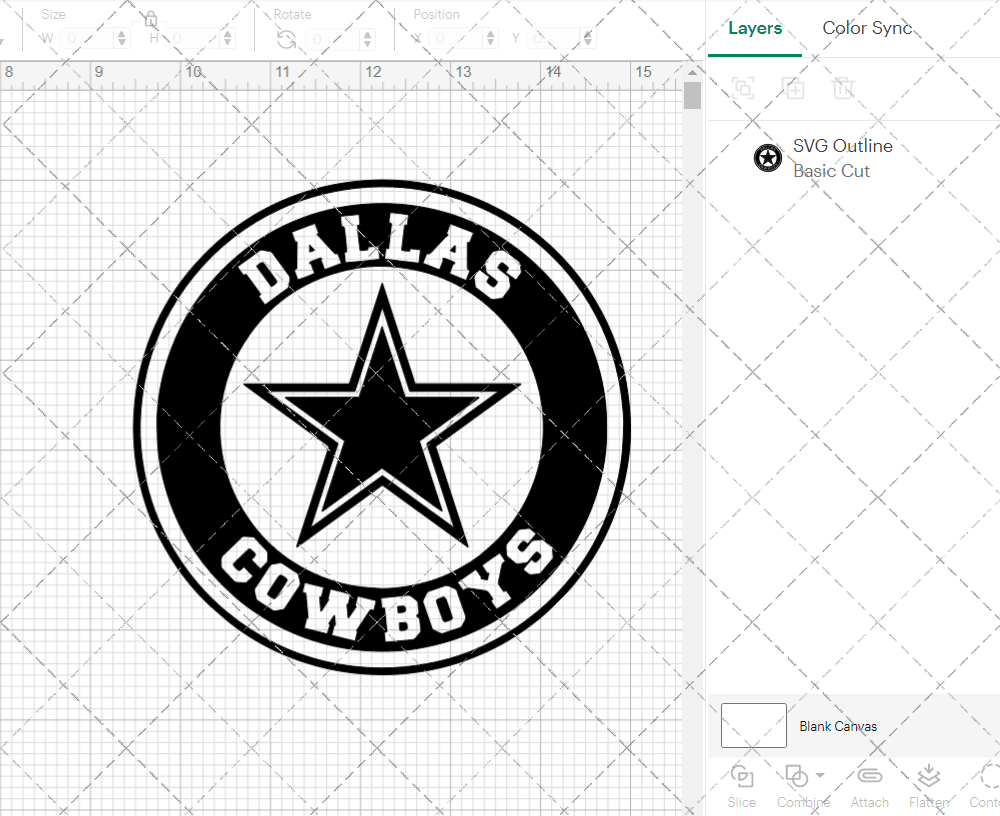Toggle the size aspect-ratio lock
The image size is (1000, 816).
tap(150, 19)
